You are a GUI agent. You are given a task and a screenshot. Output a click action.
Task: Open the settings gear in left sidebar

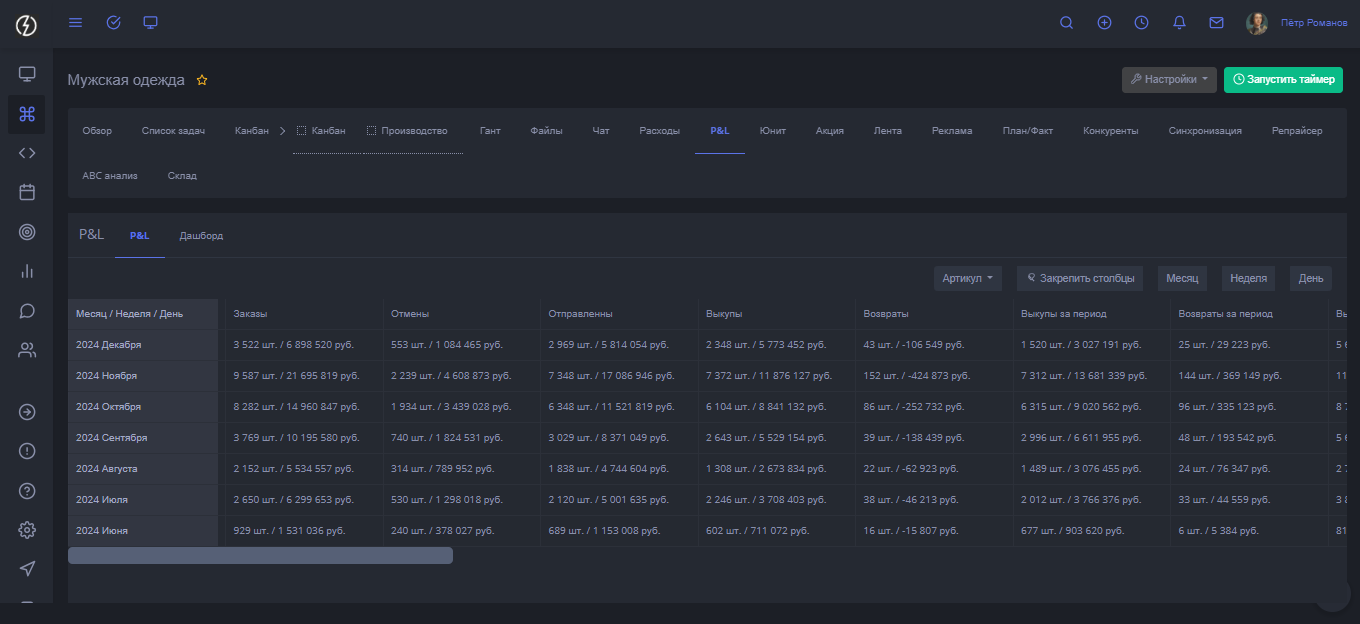27,530
